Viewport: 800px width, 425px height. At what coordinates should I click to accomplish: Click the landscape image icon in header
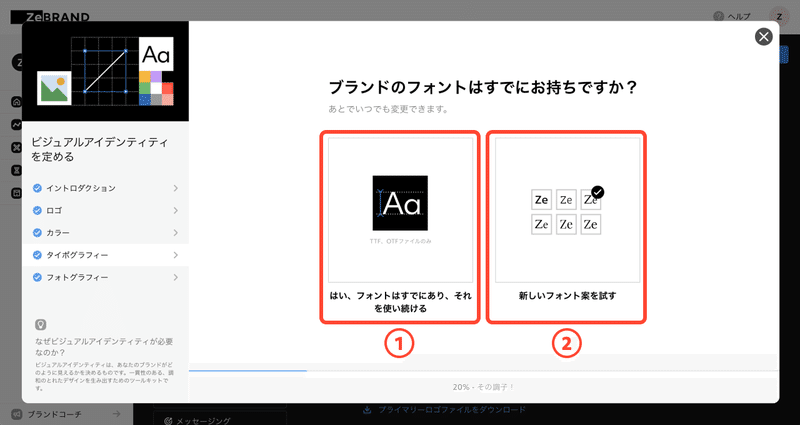coord(54,88)
